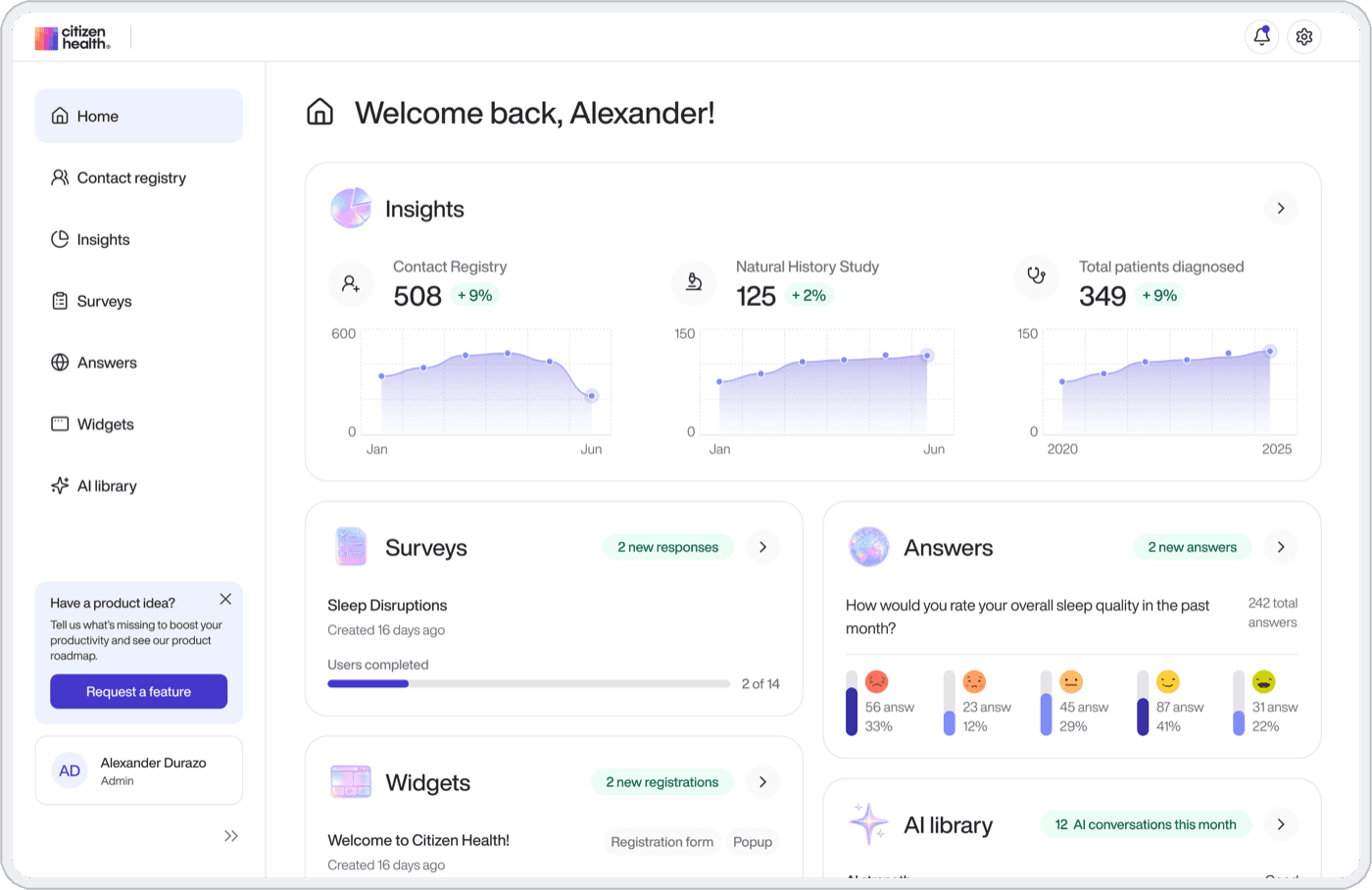Click 12 AI conversations this month badge

tap(1145, 824)
